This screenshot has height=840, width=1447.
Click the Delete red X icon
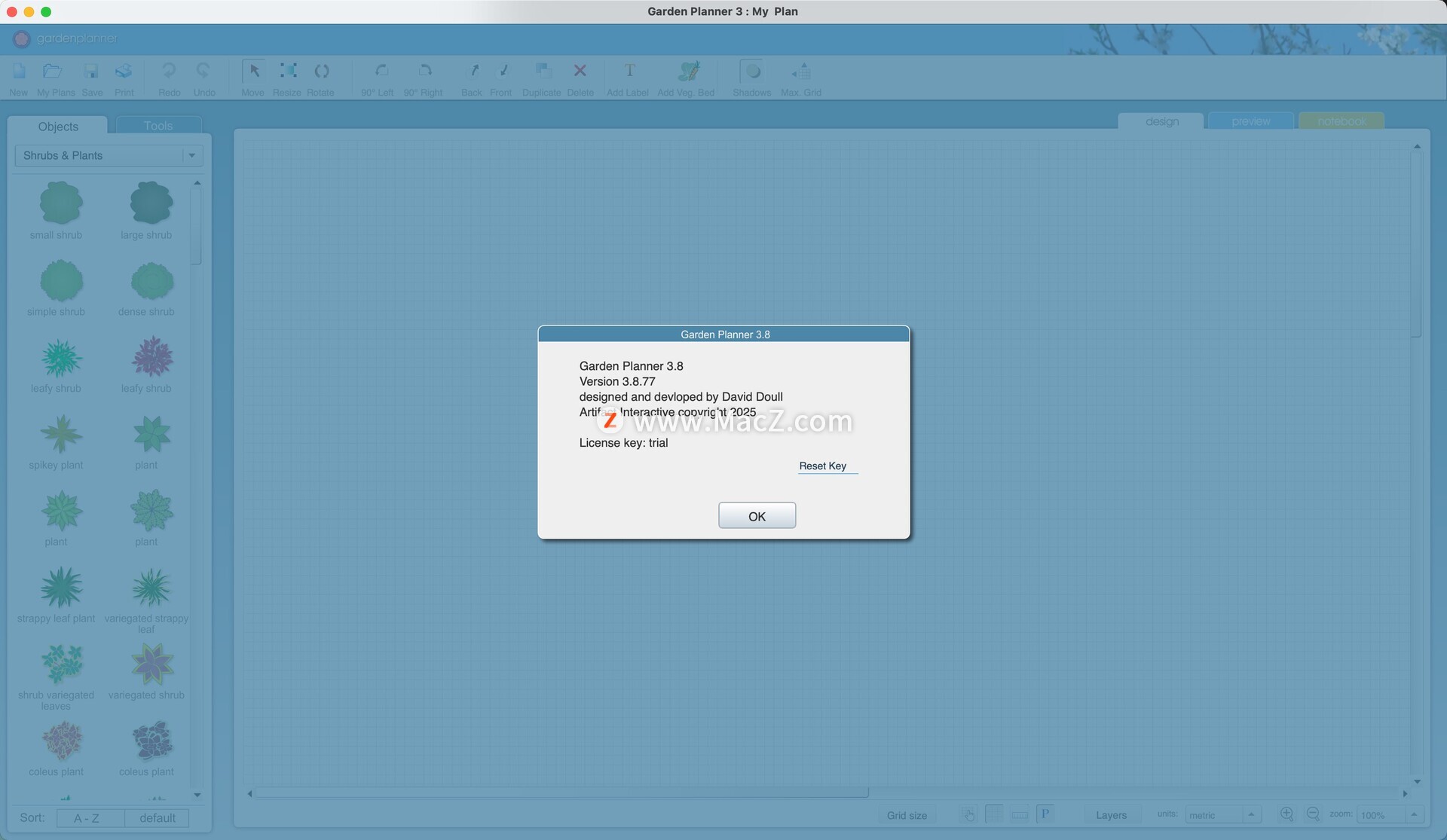coord(580,72)
